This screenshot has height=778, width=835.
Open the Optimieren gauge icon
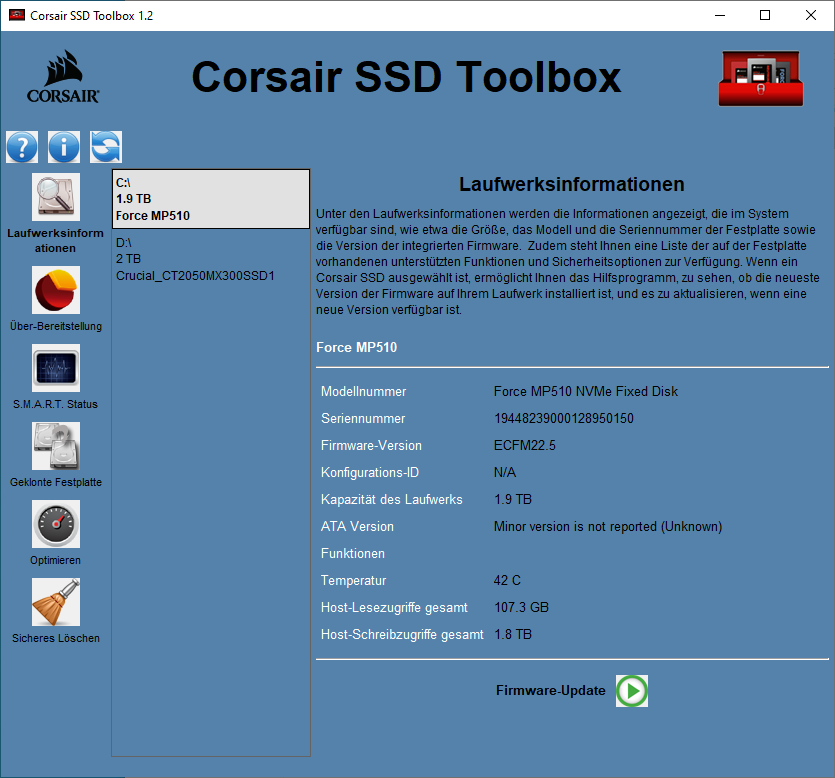pyautogui.click(x=56, y=524)
